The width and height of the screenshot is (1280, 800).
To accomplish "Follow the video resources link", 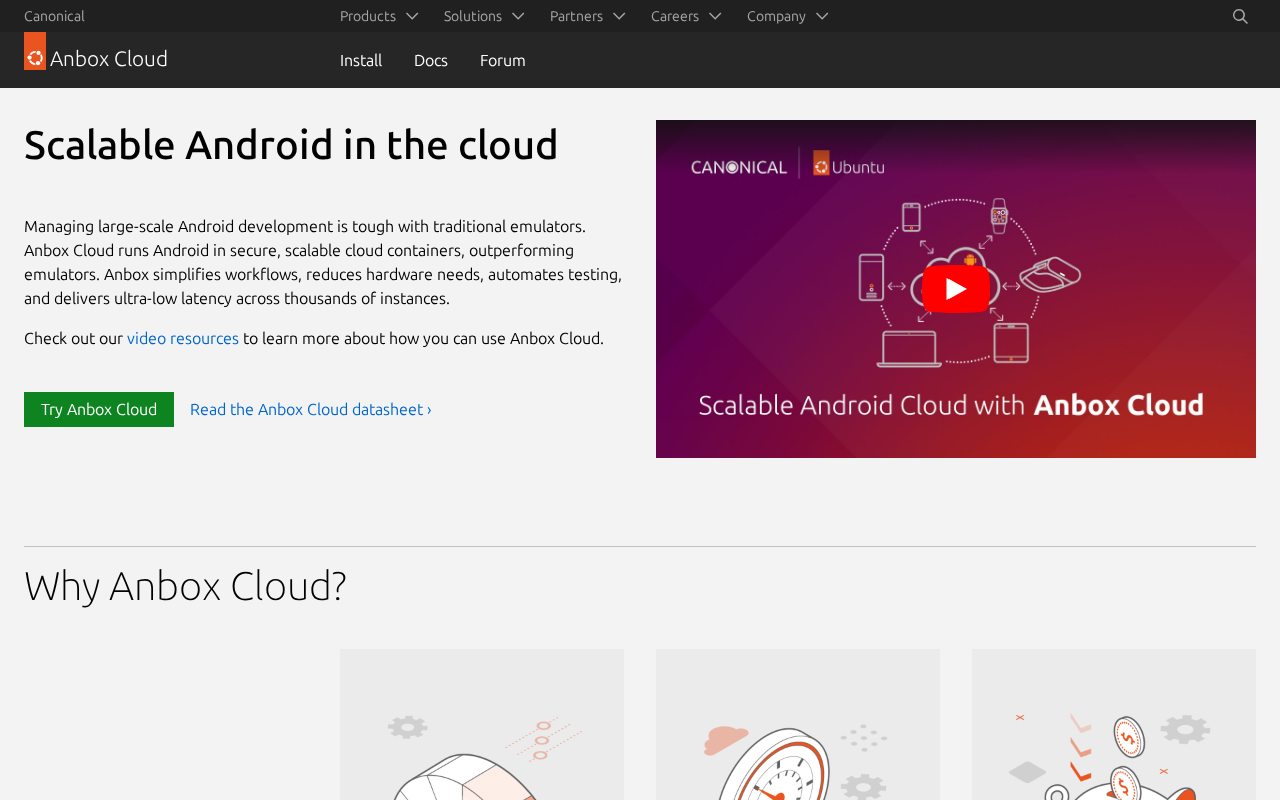I will tap(183, 338).
